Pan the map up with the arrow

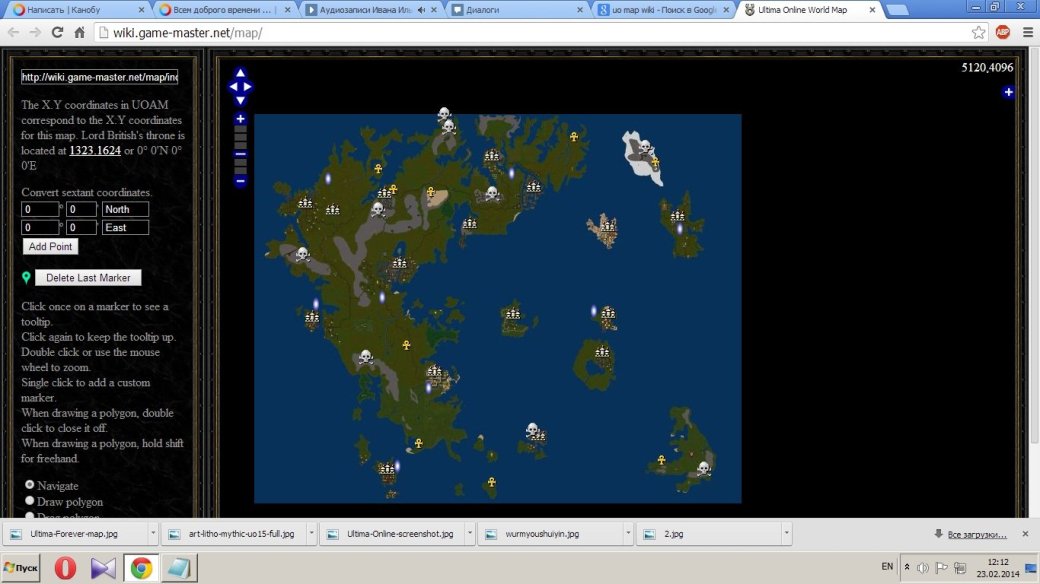coord(240,73)
